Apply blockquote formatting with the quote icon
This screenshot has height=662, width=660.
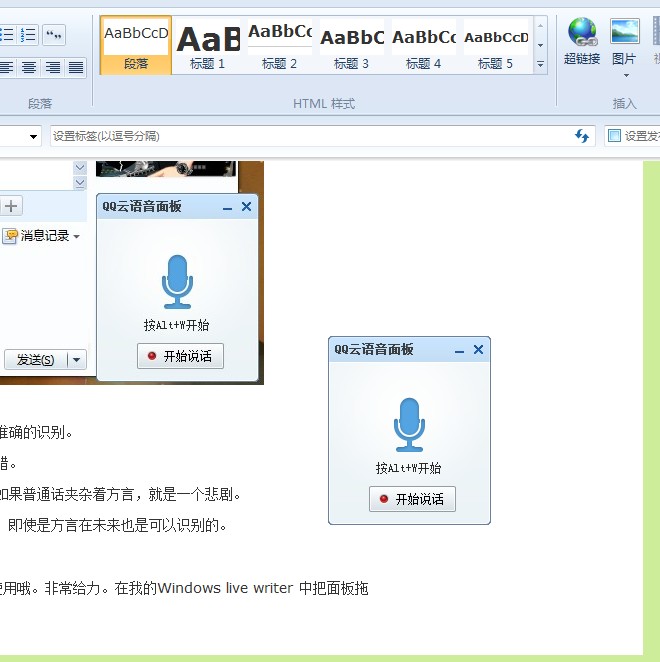pos(54,36)
